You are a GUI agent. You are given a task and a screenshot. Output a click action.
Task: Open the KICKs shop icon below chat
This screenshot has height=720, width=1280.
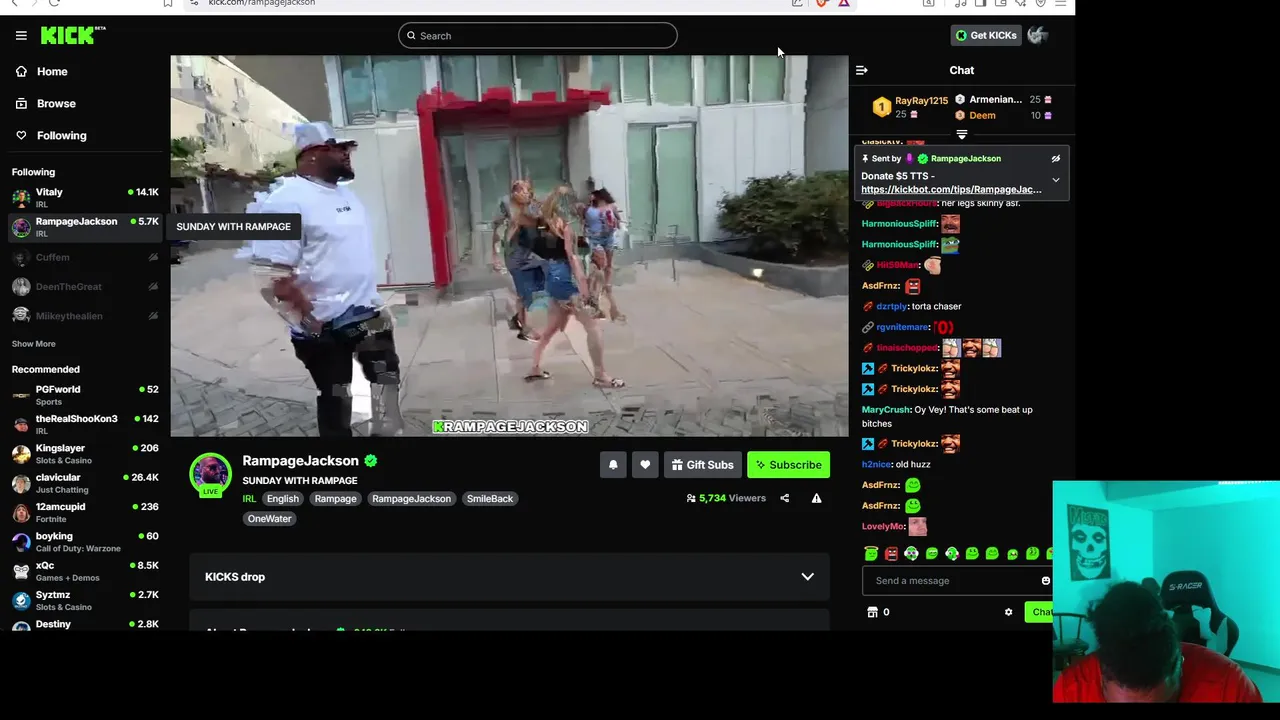[872, 612]
